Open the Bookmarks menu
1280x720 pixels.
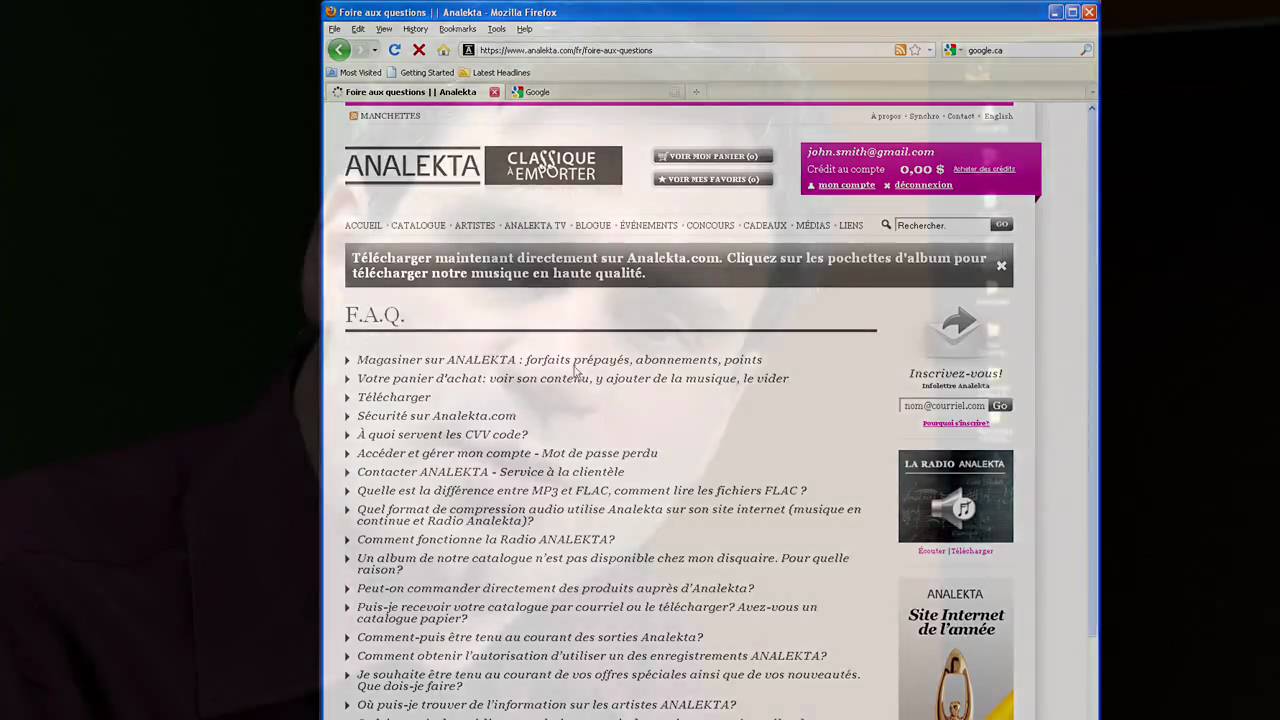tap(457, 29)
